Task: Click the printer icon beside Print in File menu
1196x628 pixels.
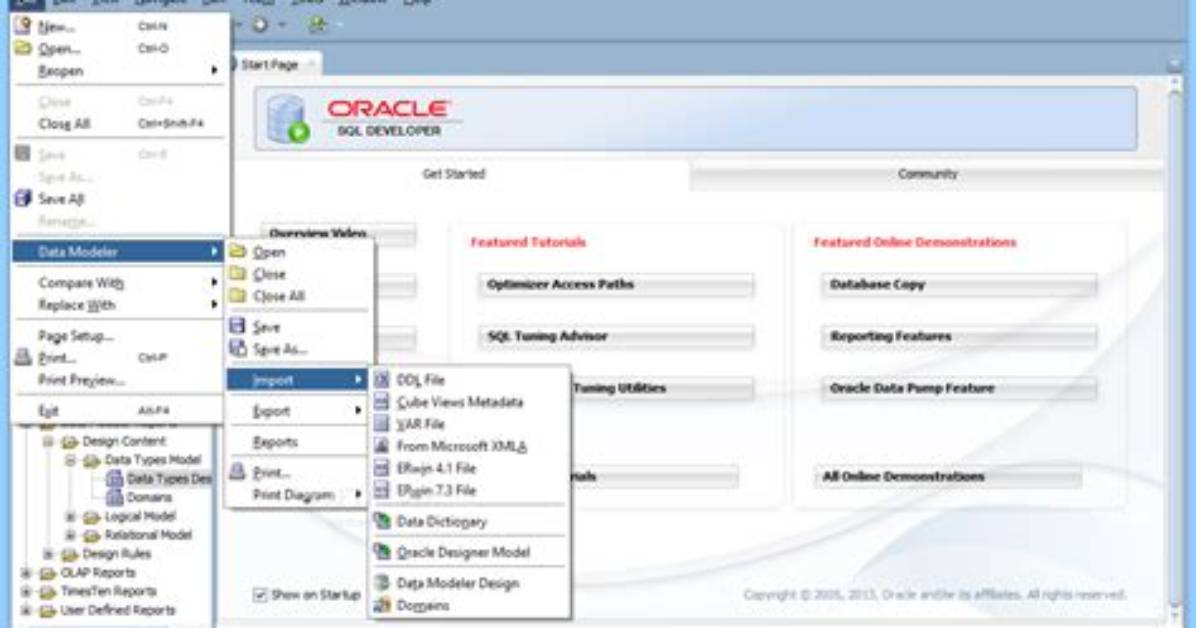Action: tap(23, 357)
